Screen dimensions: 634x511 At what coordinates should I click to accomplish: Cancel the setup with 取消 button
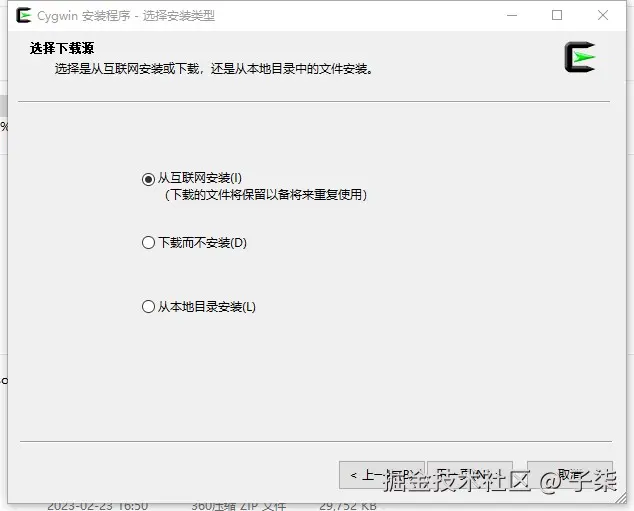pos(570,475)
